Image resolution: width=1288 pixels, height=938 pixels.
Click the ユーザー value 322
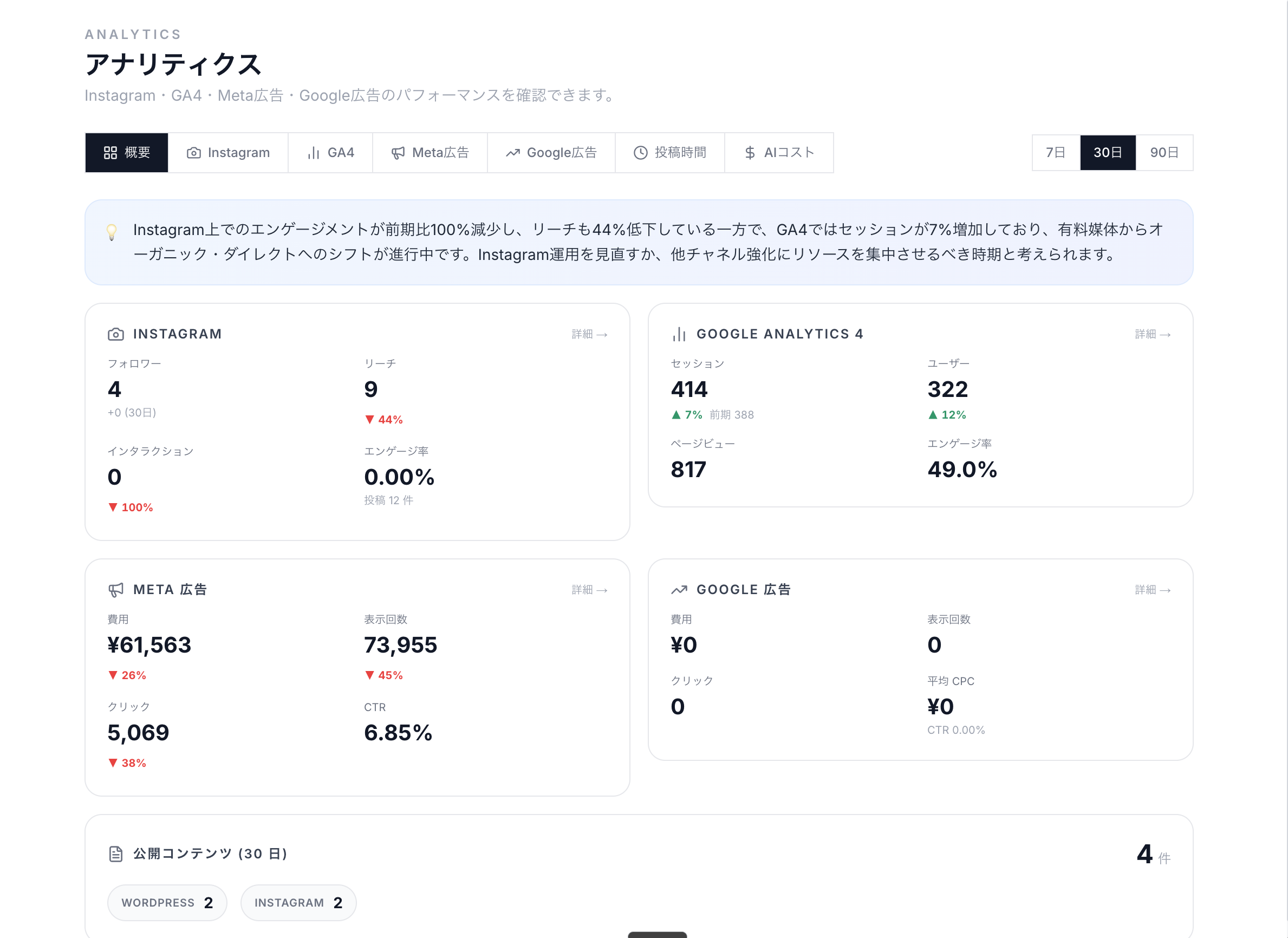click(948, 389)
